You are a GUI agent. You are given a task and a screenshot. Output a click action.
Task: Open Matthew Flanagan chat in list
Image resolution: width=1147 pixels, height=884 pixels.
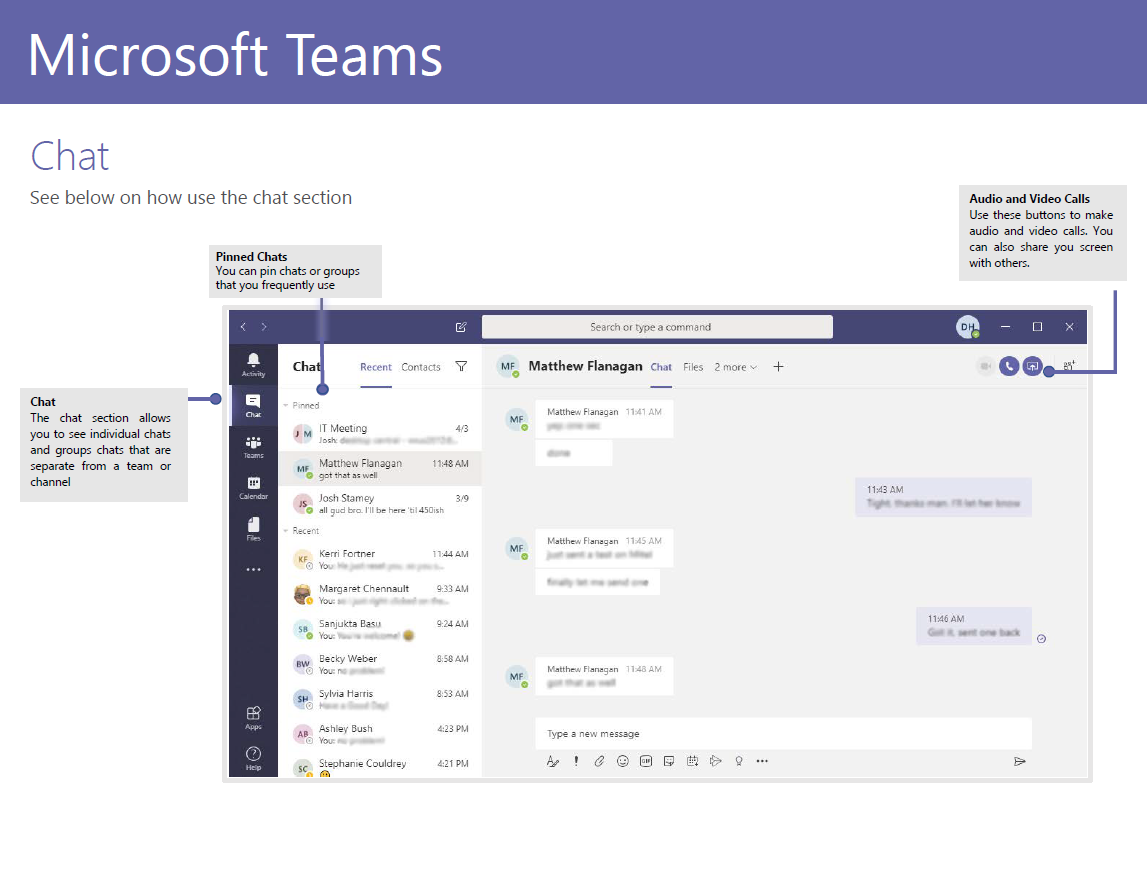click(380, 469)
